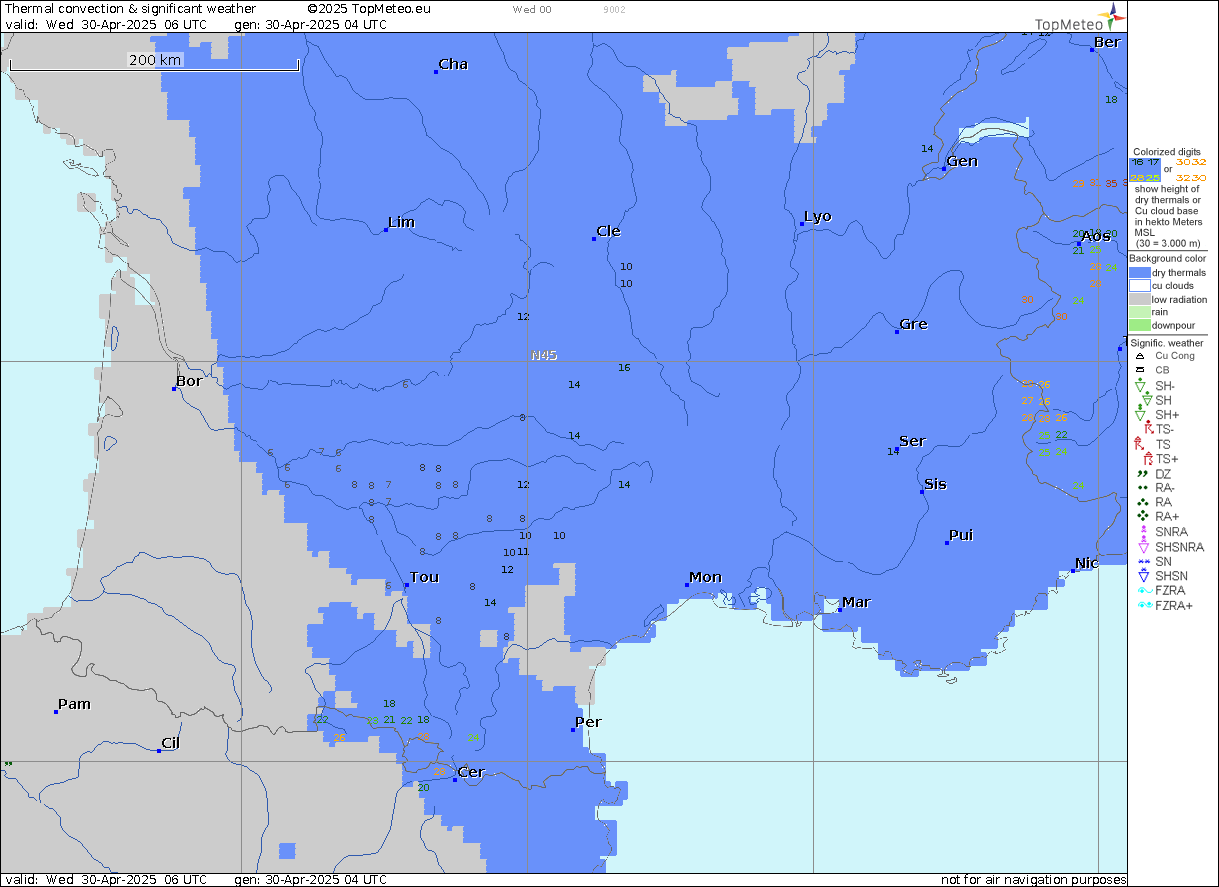Click the Aos city label
Image resolution: width=1219 pixels, height=887 pixels.
(1096, 236)
